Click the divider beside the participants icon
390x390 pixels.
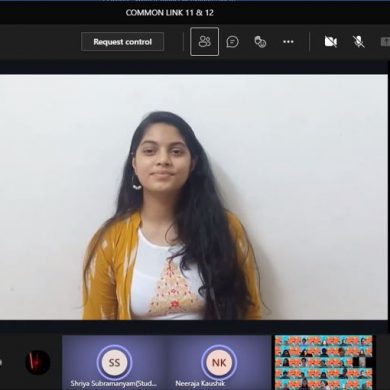183,42
